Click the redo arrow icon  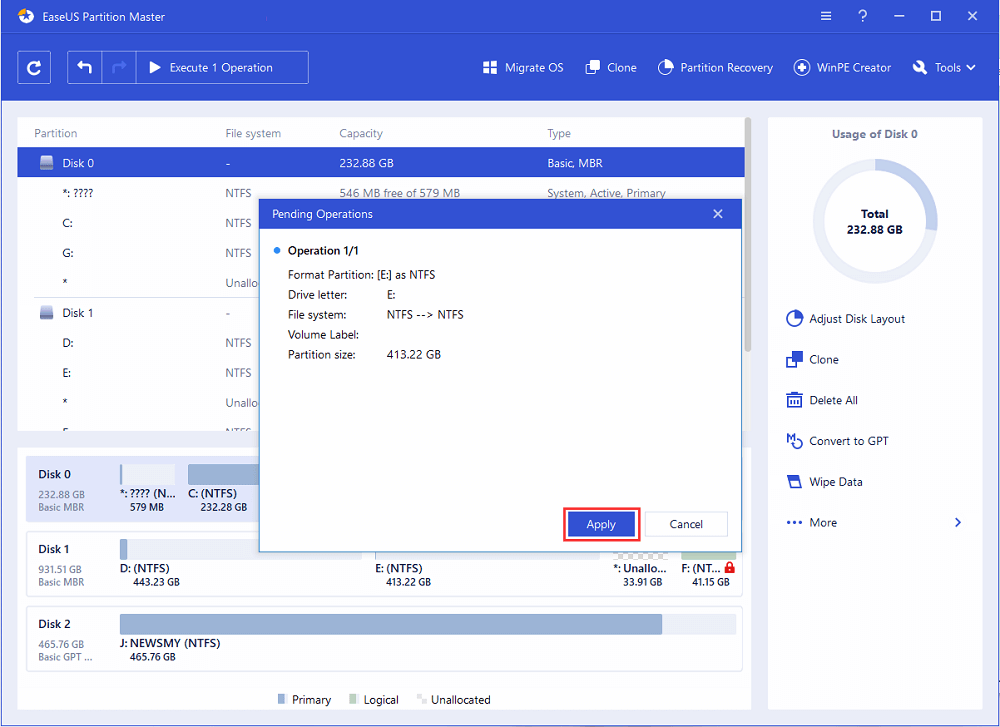coord(119,68)
